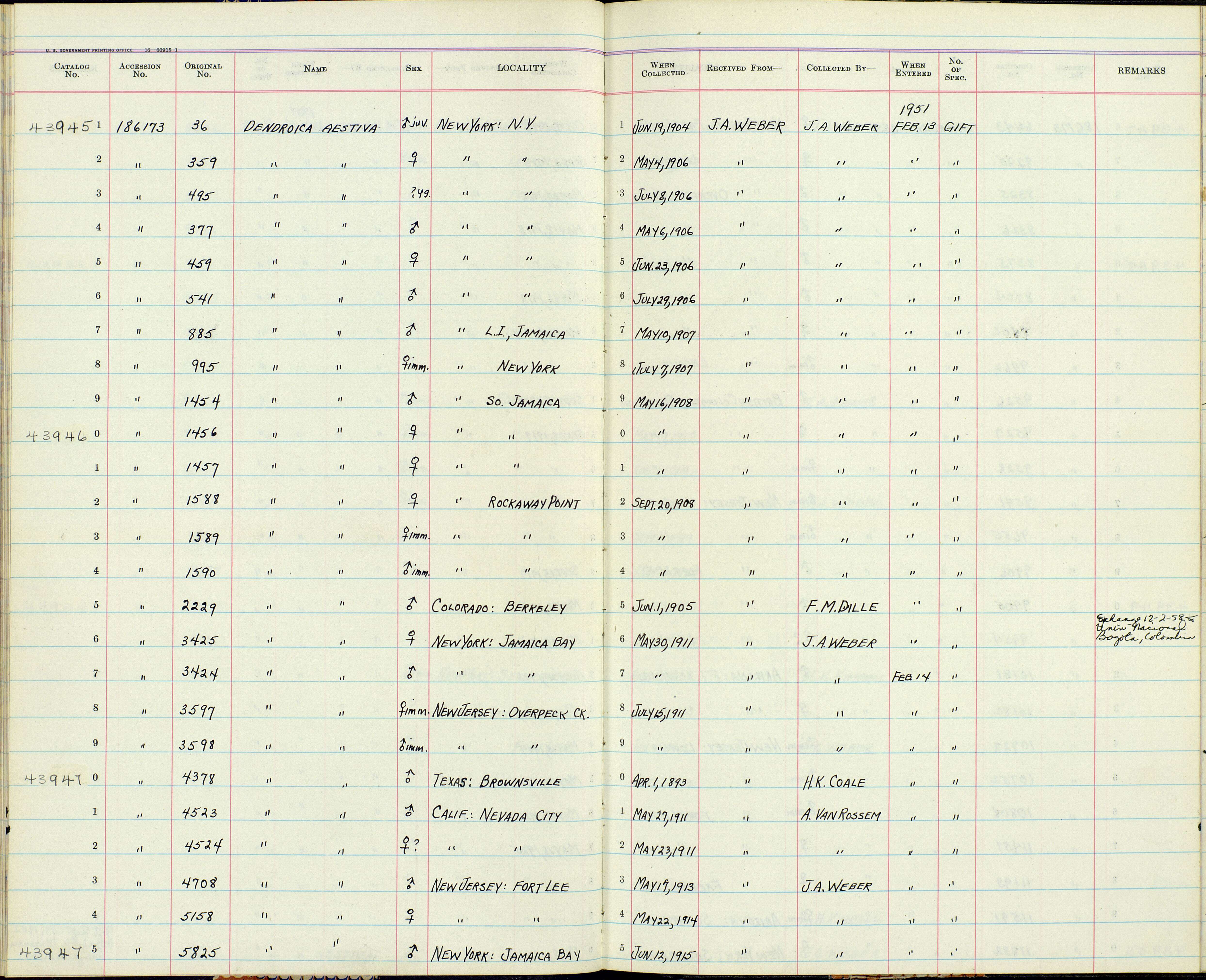Image resolution: width=1206 pixels, height=980 pixels.
Task: Click the date 'July 29, 1906'
Action: [x=664, y=299]
